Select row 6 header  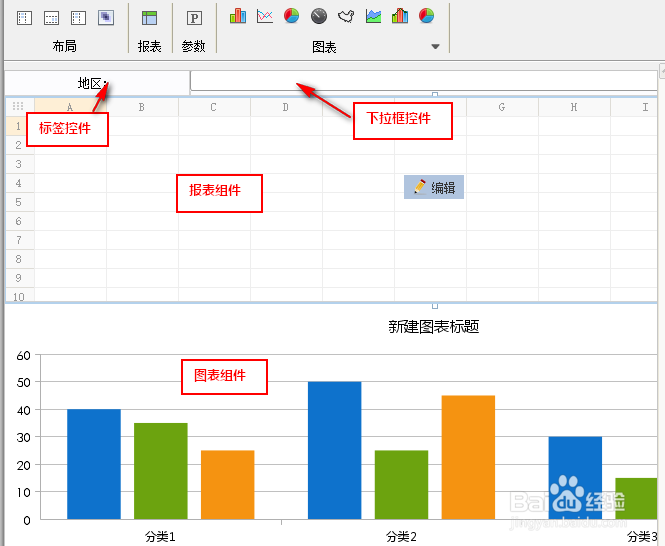tap(20, 221)
